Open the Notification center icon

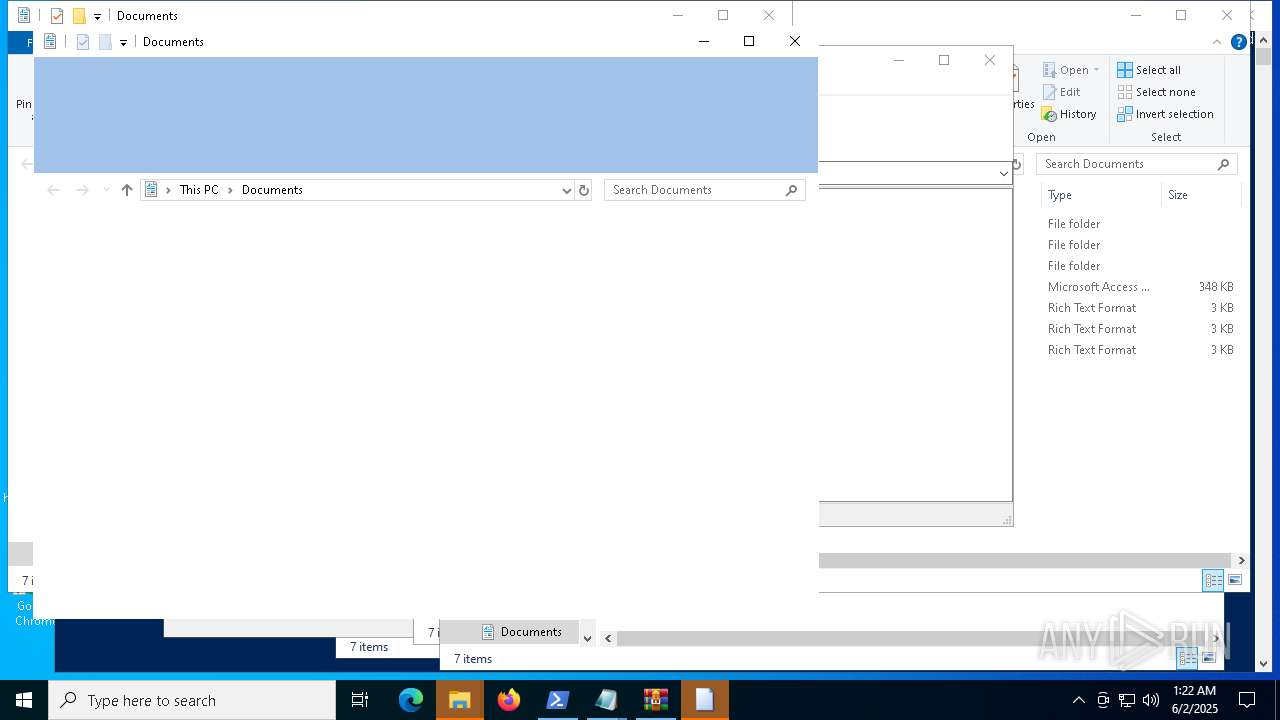pyautogui.click(x=1247, y=700)
